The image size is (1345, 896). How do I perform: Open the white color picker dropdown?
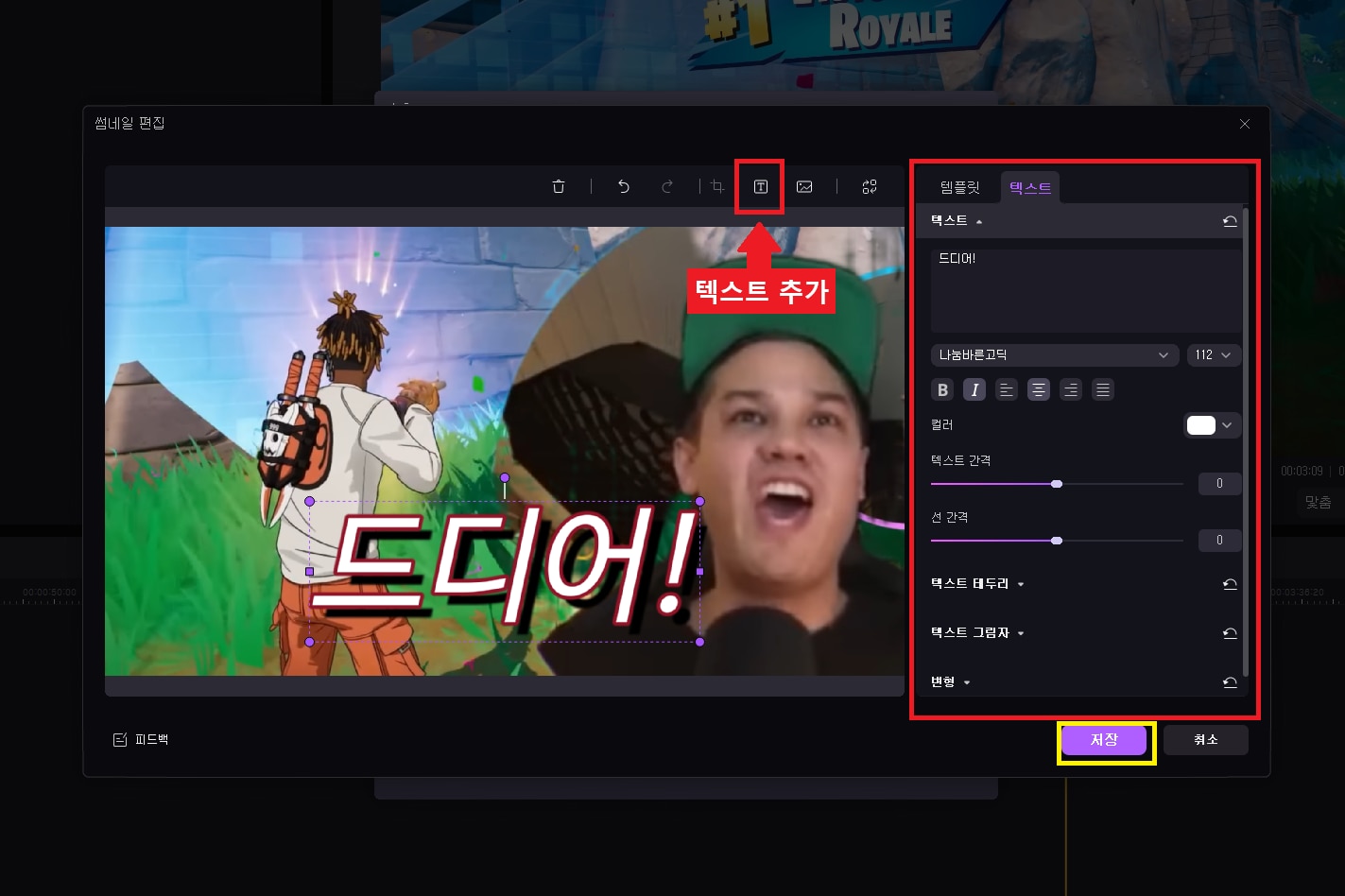[1213, 425]
